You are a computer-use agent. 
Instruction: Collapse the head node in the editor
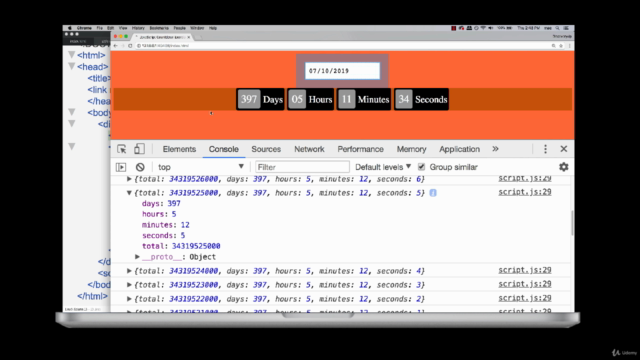72,66
